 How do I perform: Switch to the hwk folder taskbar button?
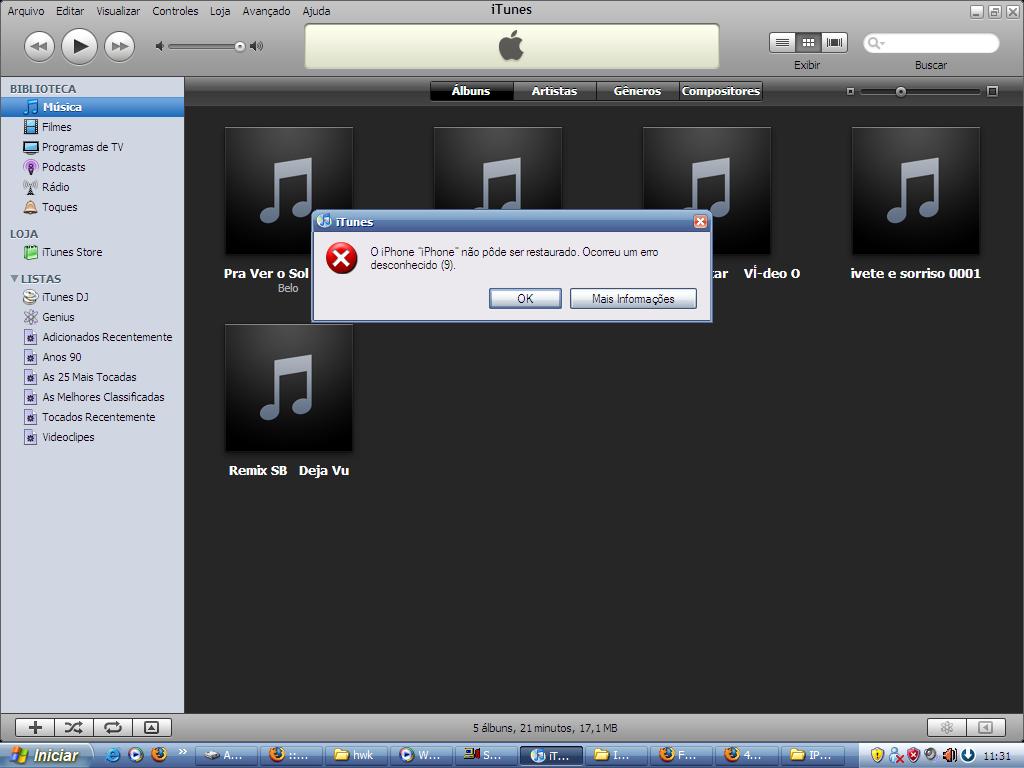point(357,756)
